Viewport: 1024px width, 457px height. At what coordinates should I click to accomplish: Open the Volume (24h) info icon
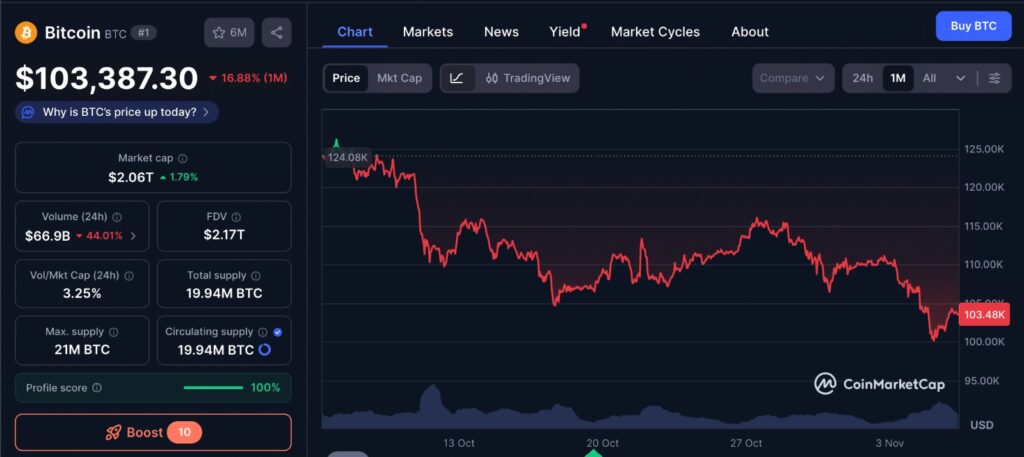[116, 217]
